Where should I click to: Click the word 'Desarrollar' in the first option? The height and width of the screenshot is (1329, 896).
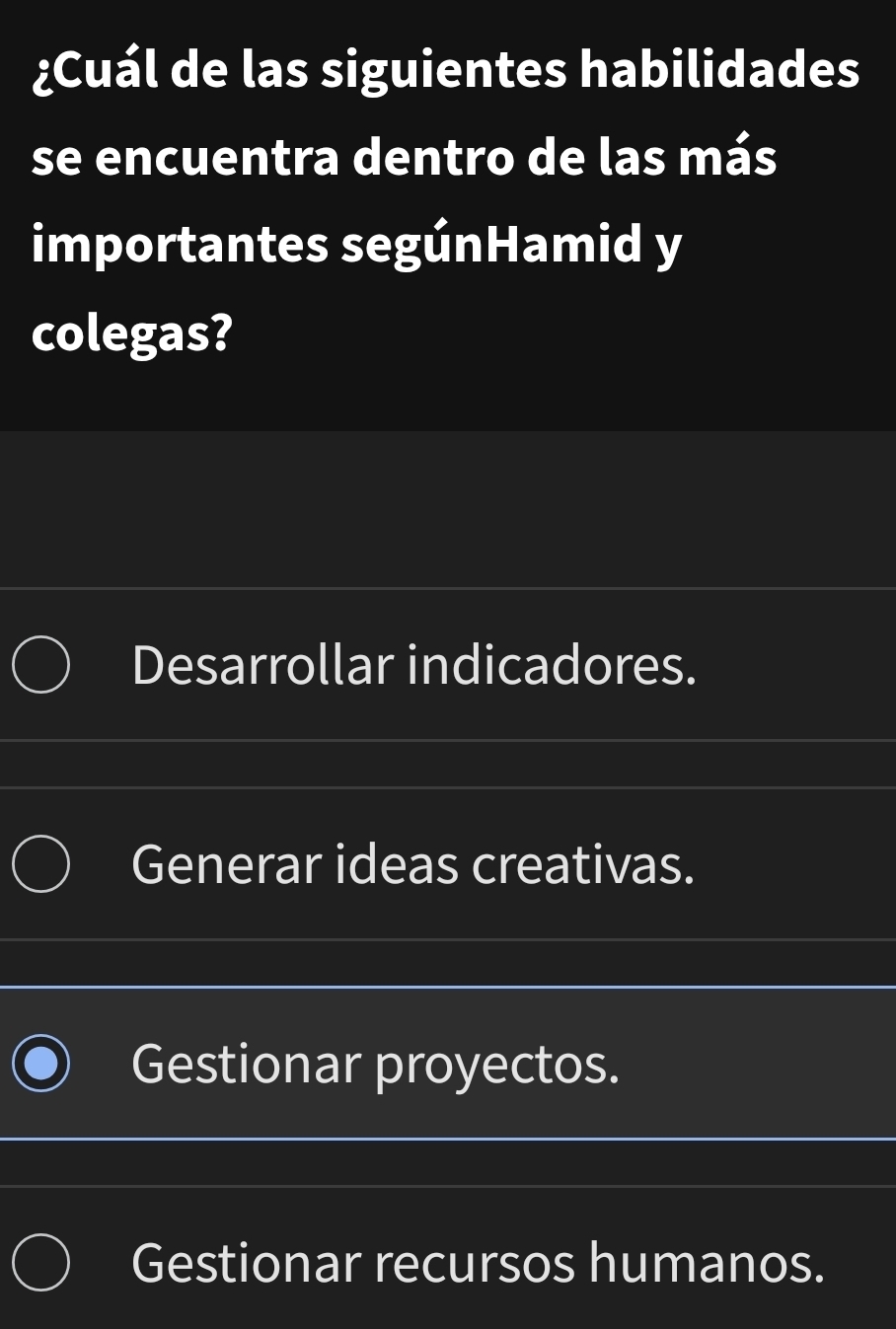click(262, 665)
